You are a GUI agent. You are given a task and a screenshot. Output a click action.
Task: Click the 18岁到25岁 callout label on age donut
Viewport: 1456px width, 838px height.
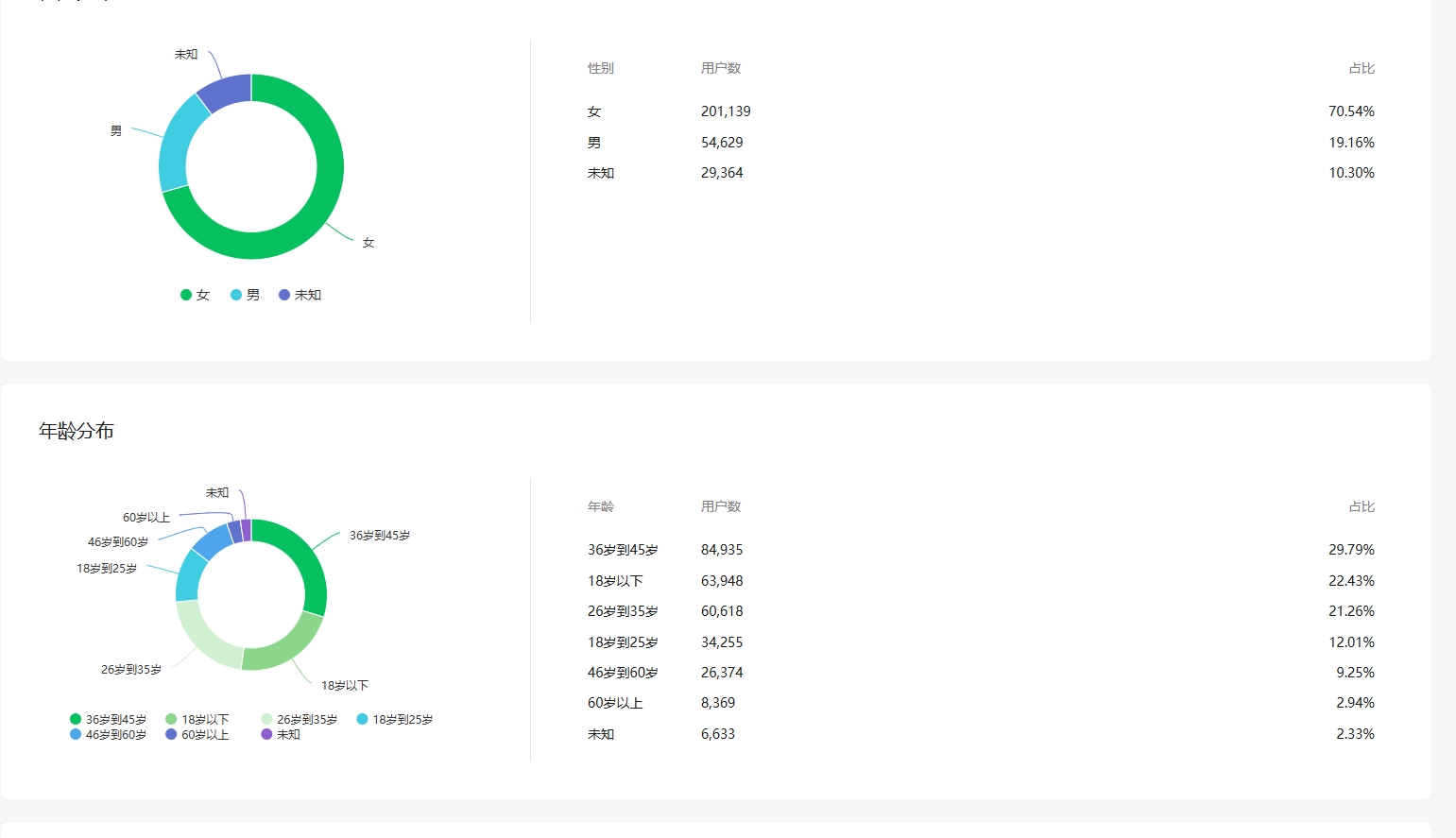[x=107, y=569]
